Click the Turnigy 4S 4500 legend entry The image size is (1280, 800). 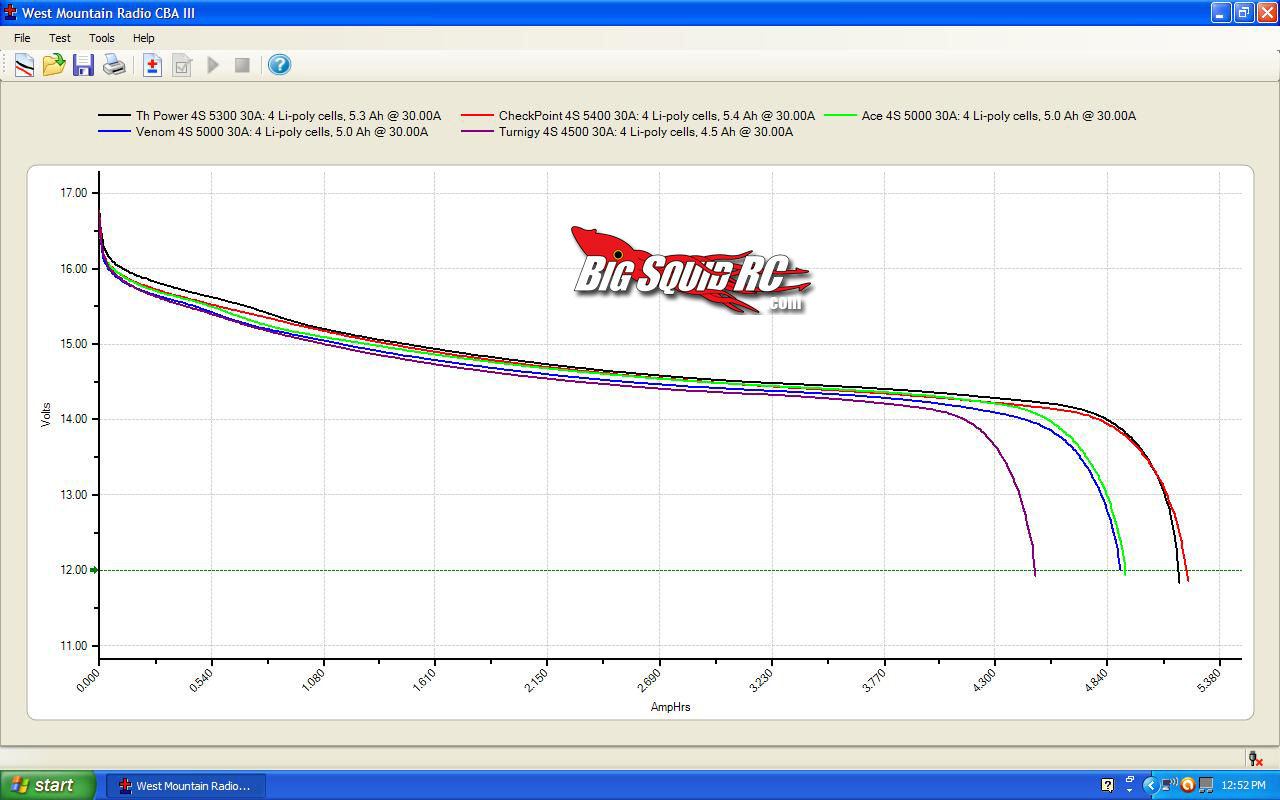(627, 131)
